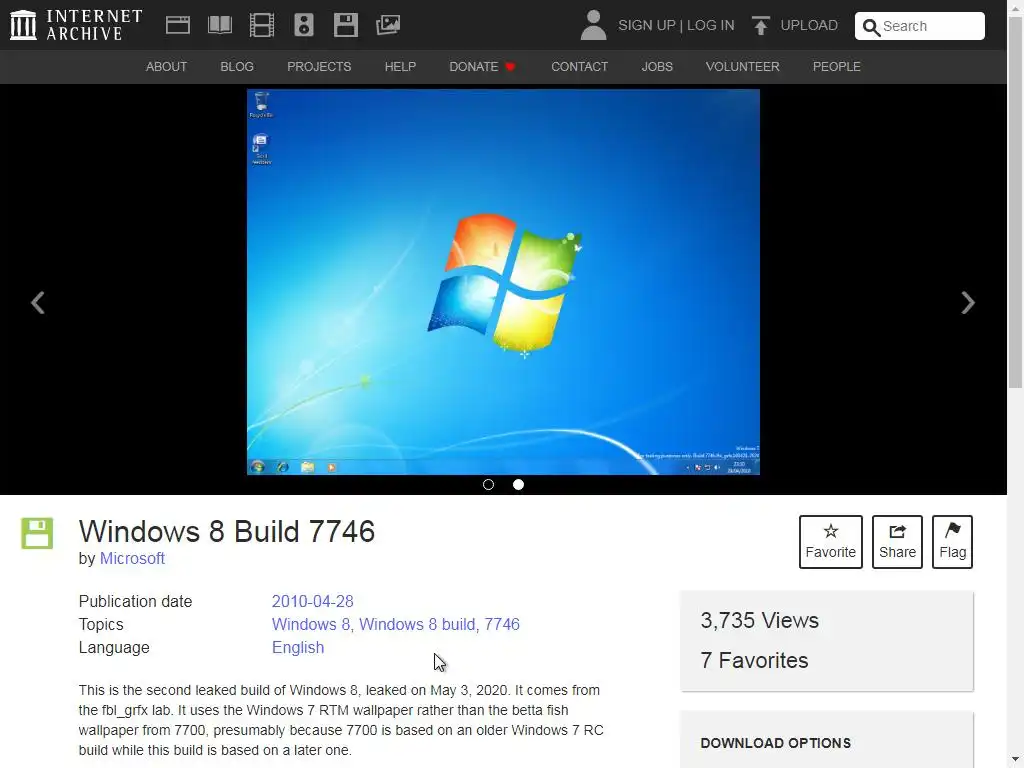Click the Flag button
Screen dimensions: 1024x768
[952, 542]
